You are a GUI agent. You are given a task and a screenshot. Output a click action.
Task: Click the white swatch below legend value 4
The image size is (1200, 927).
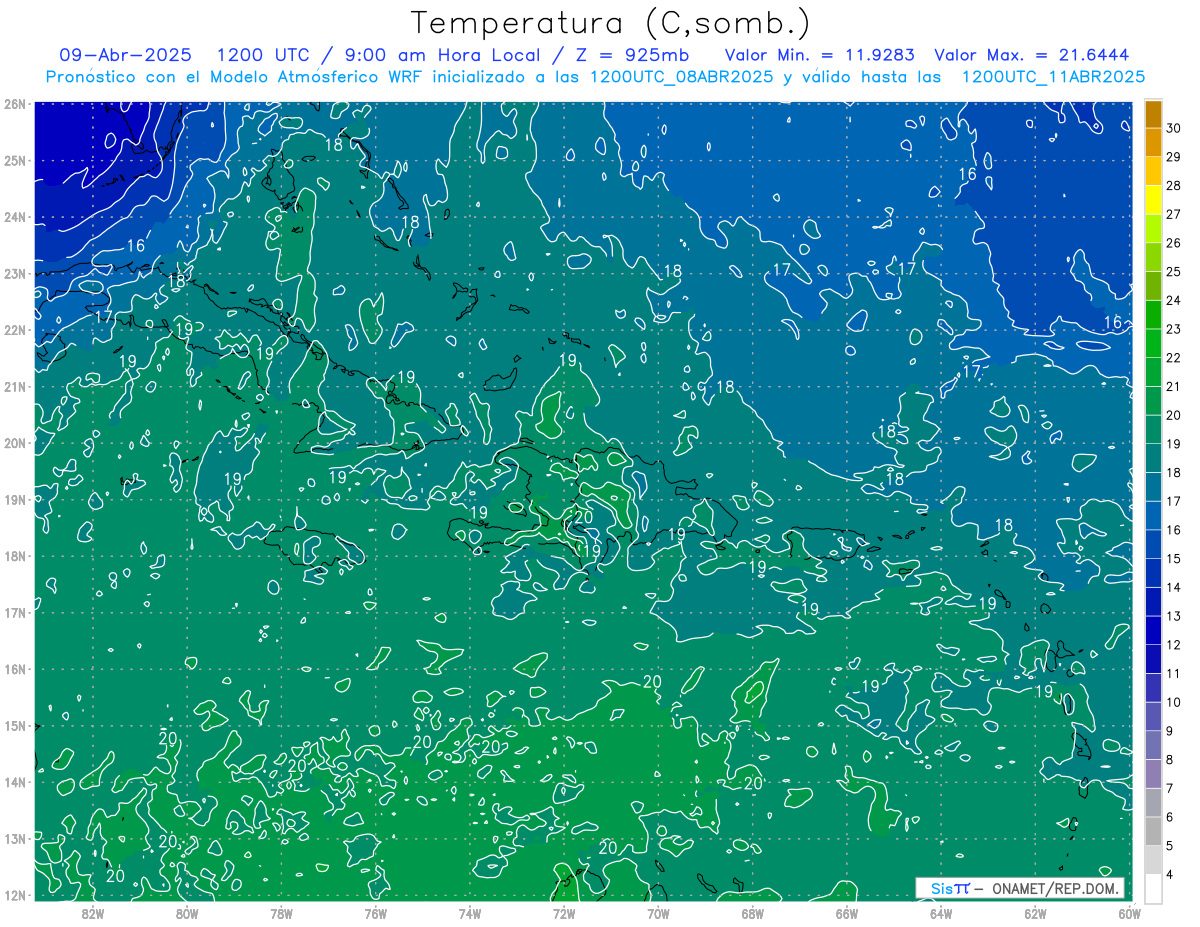click(x=1153, y=888)
